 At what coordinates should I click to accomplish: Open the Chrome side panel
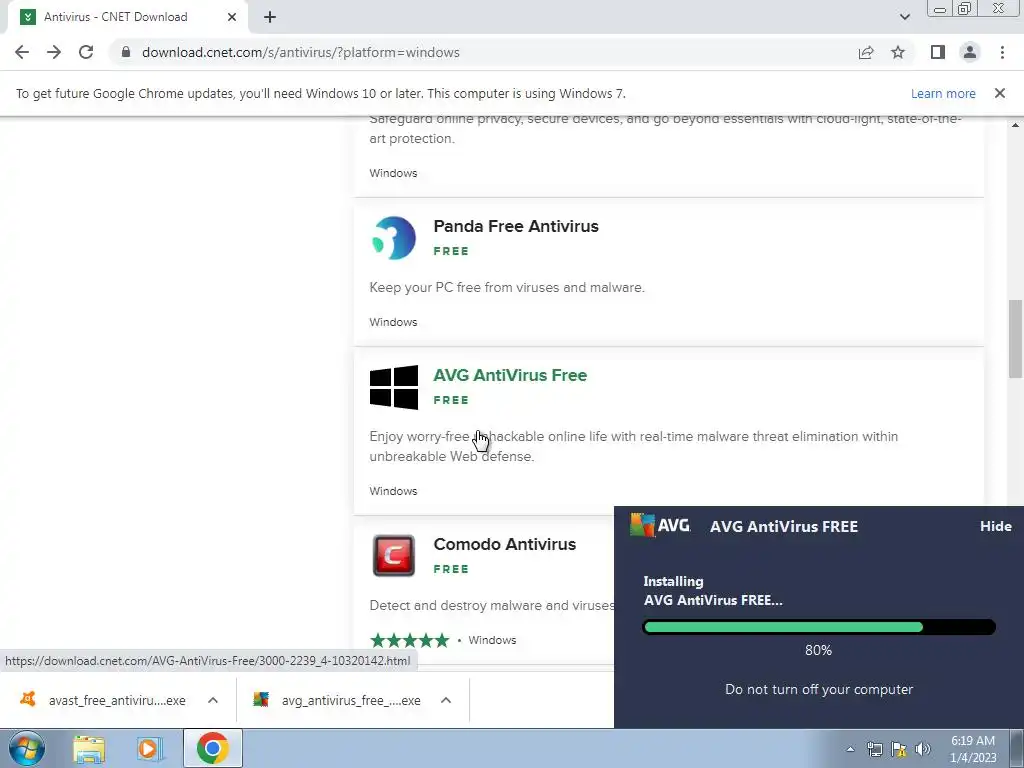(x=938, y=52)
